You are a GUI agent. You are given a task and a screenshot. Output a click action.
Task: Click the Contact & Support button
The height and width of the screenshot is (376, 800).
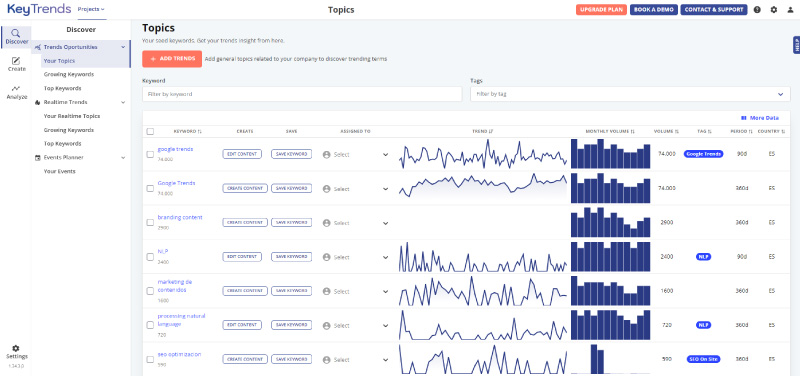(714, 10)
